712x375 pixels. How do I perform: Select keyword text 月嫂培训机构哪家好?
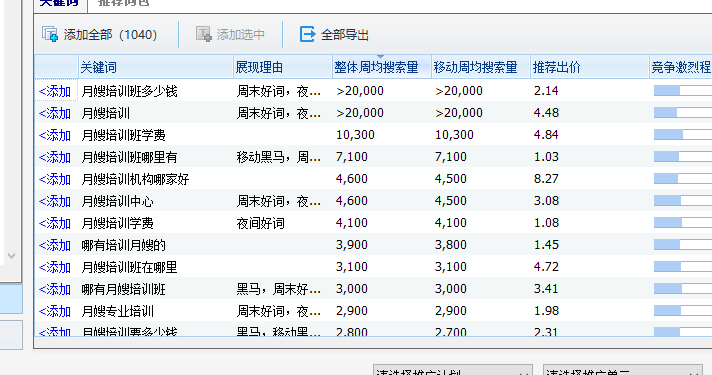[x=135, y=179]
